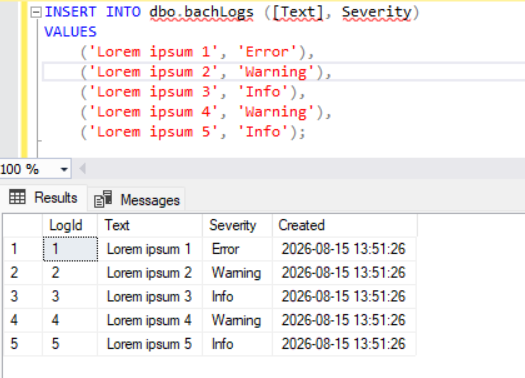Click the Error severity cell
Image resolution: width=525 pixels, height=378 pixels.
(x=237, y=249)
